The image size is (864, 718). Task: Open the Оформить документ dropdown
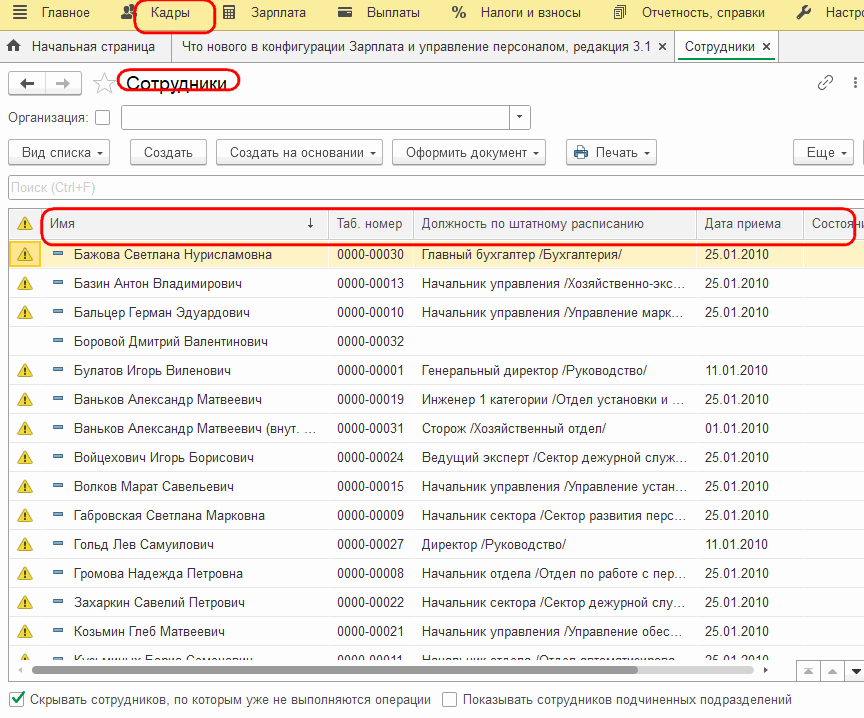pyautogui.click(x=469, y=153)
